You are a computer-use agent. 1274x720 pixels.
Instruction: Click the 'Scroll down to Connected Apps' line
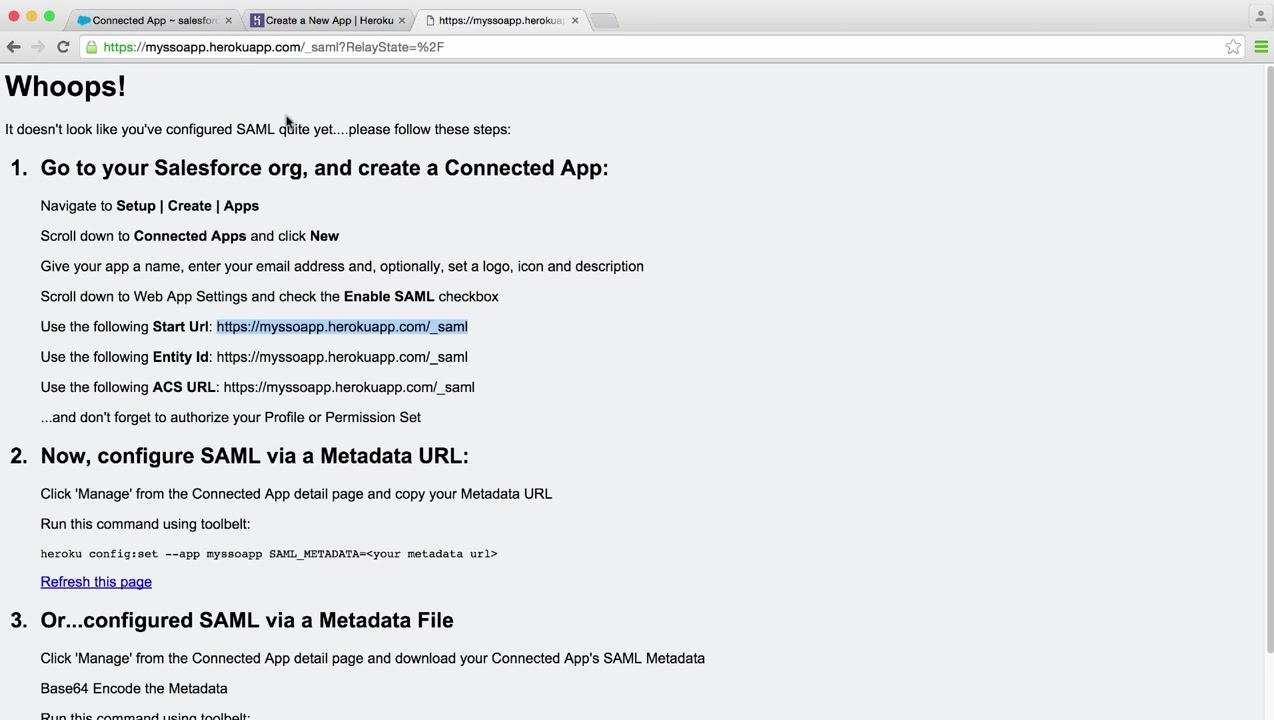point(190,236)
